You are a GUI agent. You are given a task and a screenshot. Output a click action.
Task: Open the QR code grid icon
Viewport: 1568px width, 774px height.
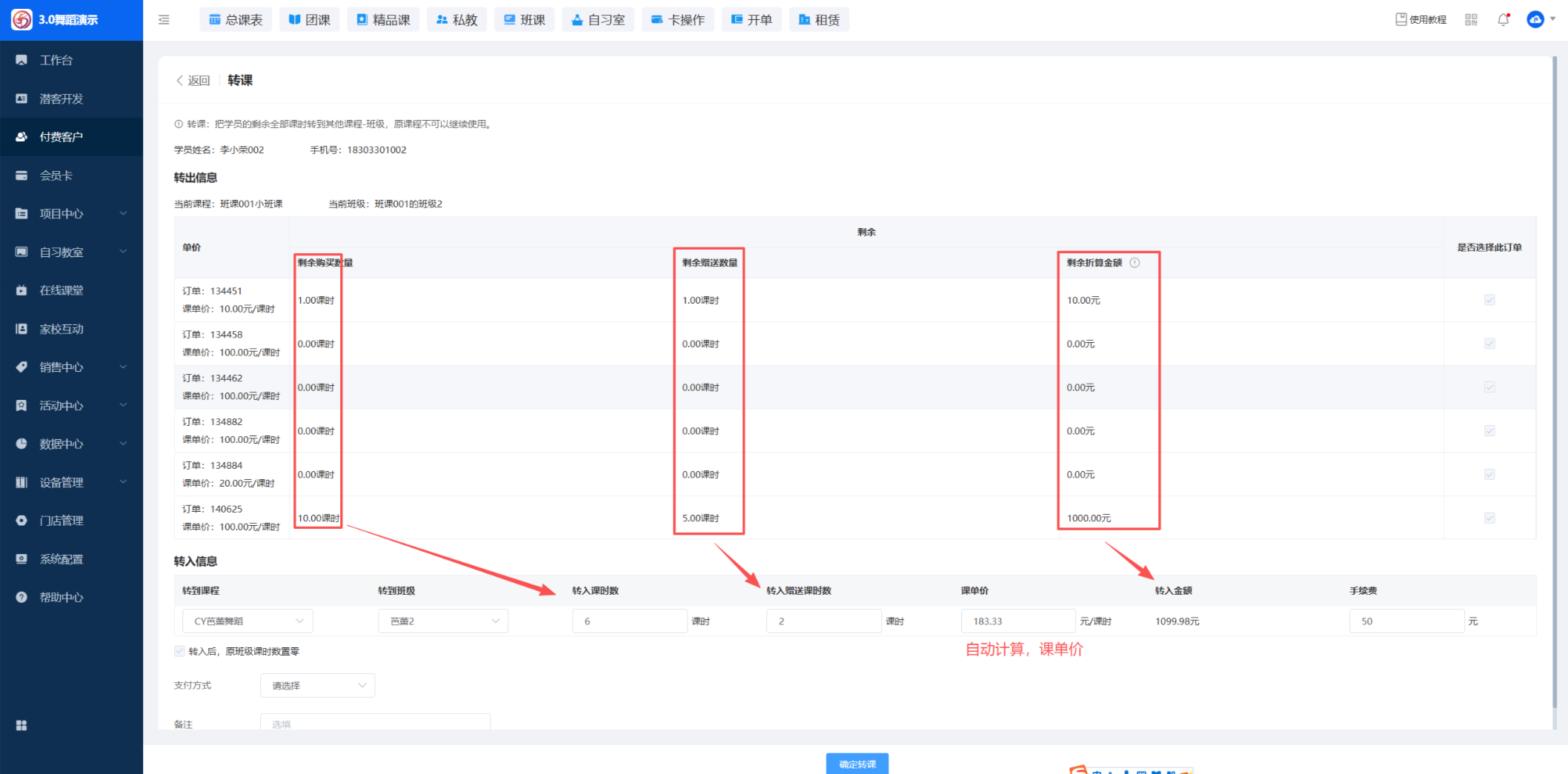(1471, 20)
